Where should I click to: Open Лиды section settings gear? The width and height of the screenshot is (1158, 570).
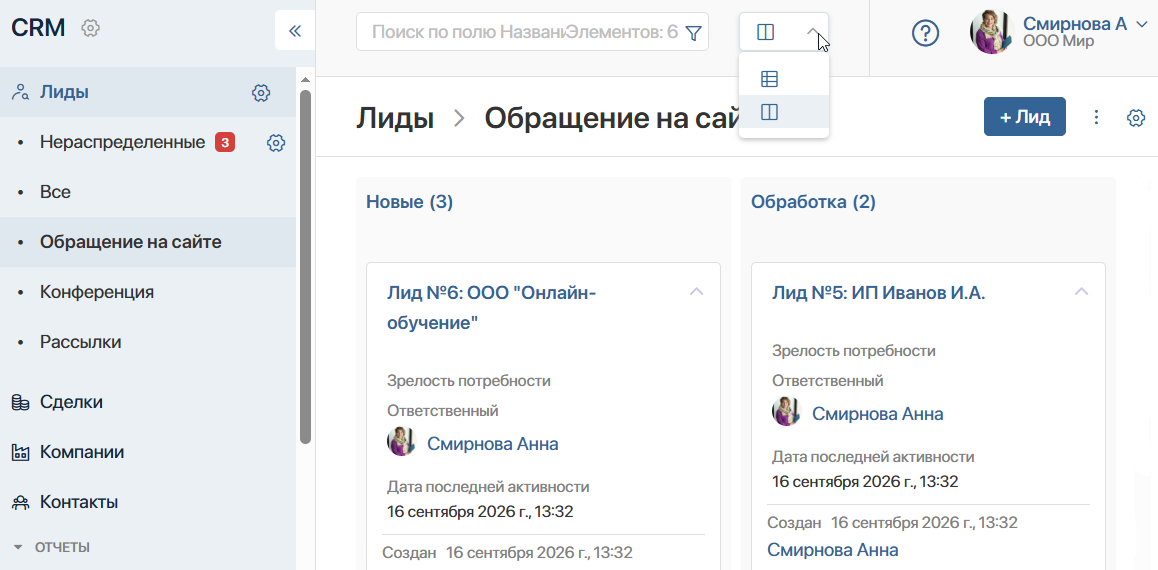click(x=261, y=93)
